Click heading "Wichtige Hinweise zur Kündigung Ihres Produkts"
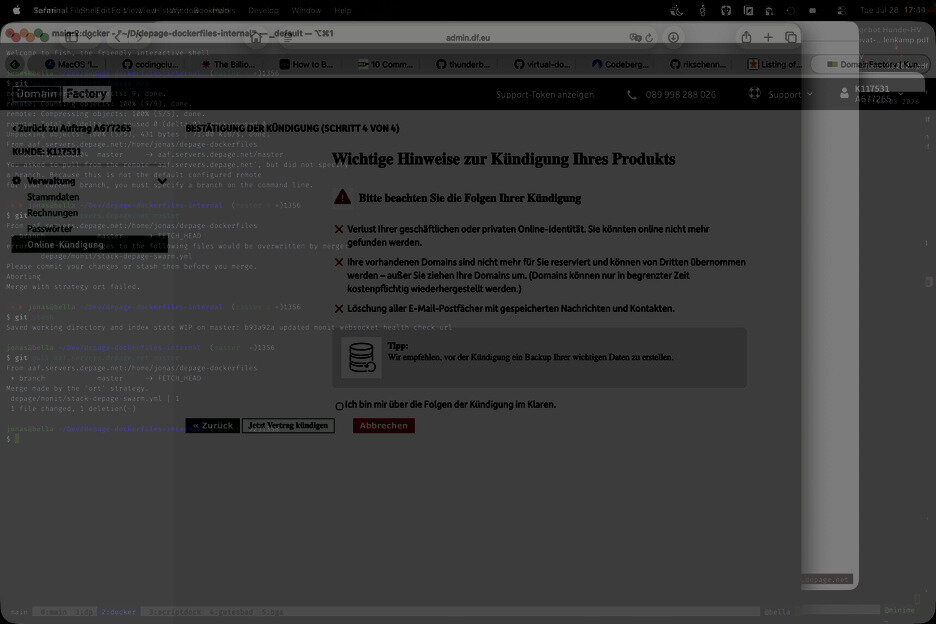Screen dimensions: 936x624 tap(503, 159)
